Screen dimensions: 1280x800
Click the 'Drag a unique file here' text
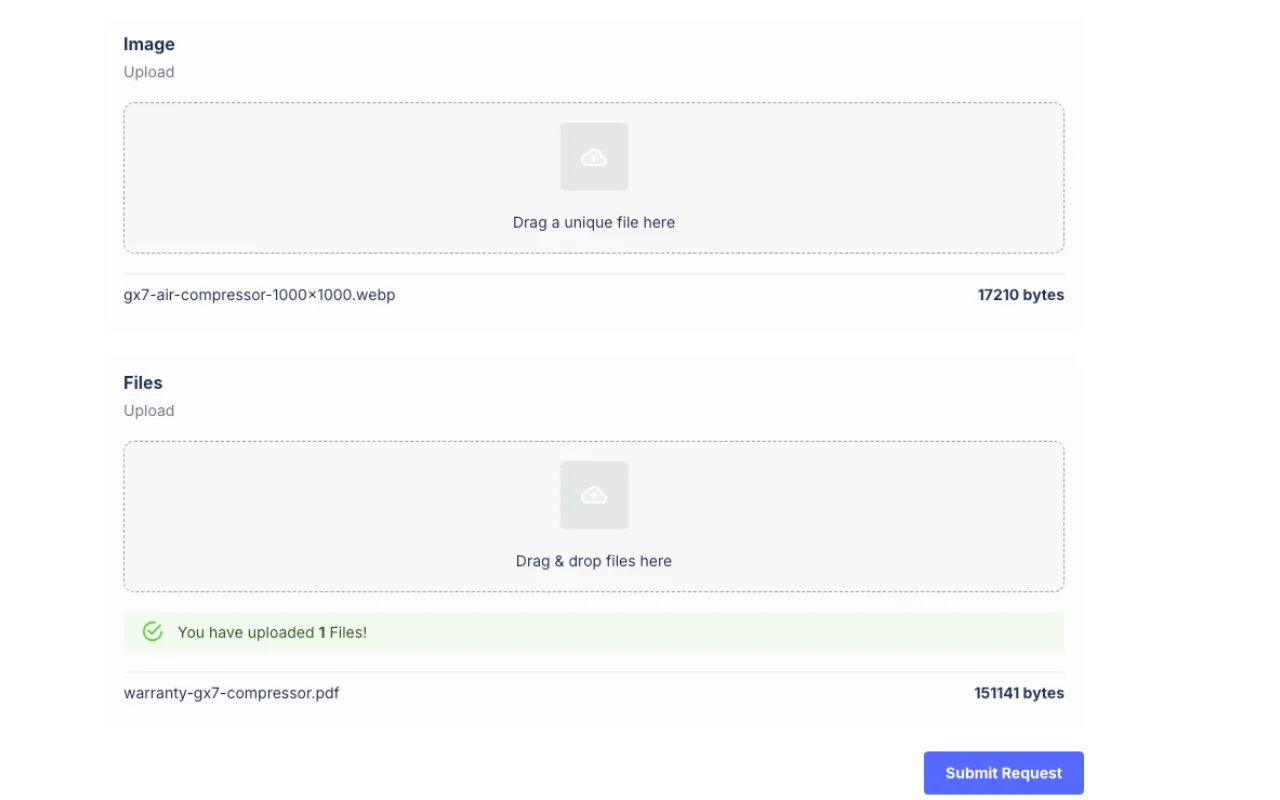point(593,222)
